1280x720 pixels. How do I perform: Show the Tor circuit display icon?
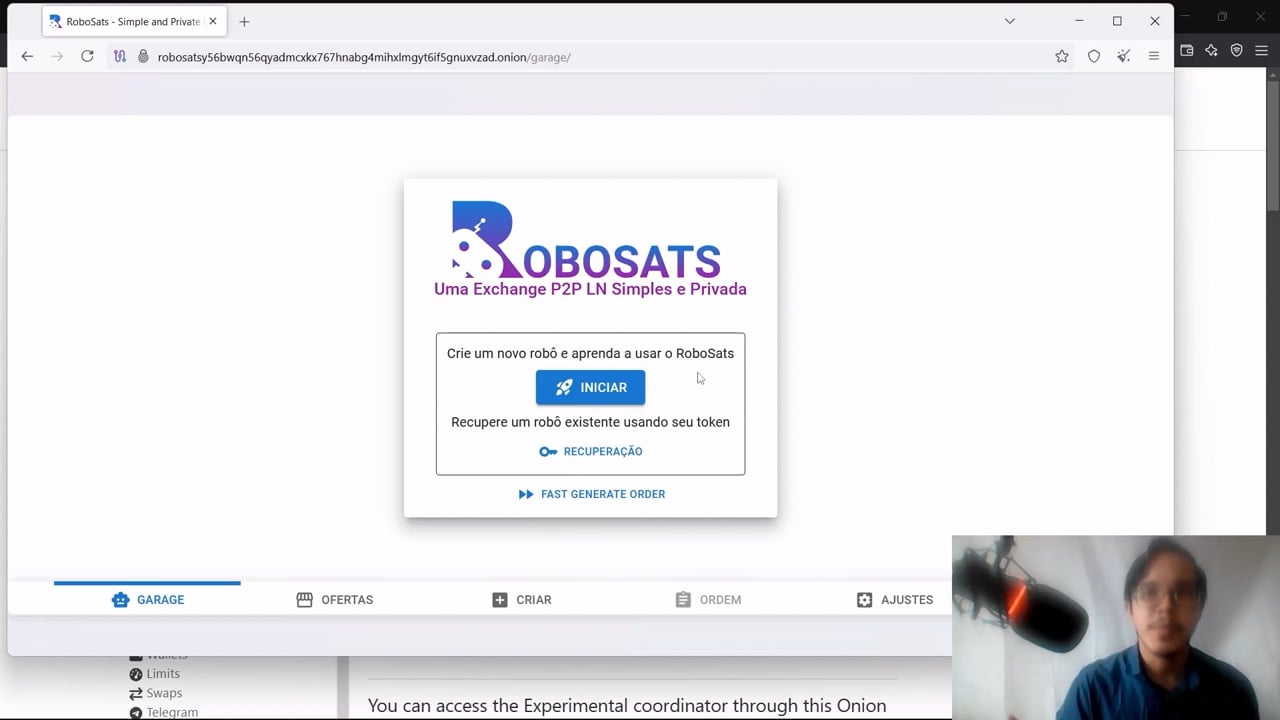120,57
